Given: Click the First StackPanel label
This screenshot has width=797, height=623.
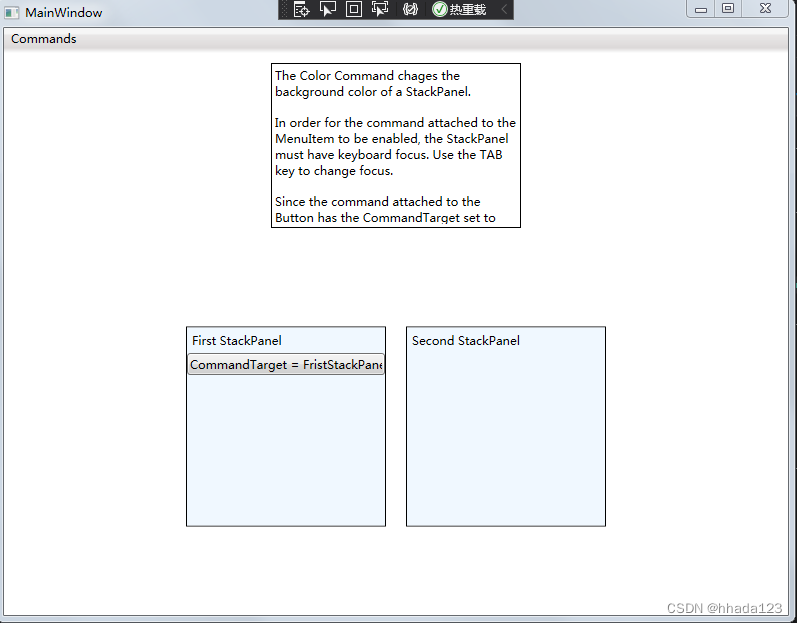Looking at the screenshot, I should click(x=237, y=340).
